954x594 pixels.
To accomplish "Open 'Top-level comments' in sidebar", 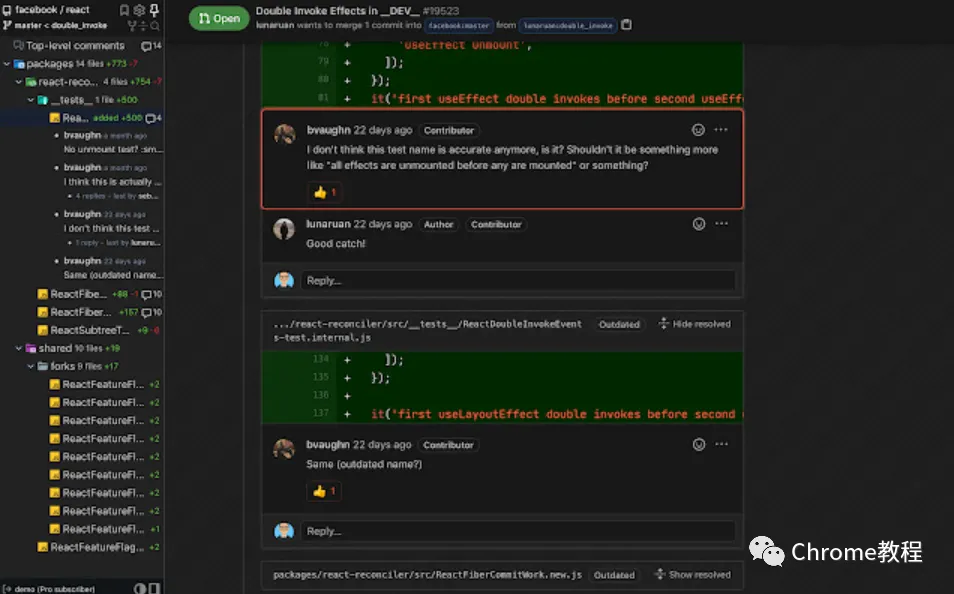I will point(75,46).
